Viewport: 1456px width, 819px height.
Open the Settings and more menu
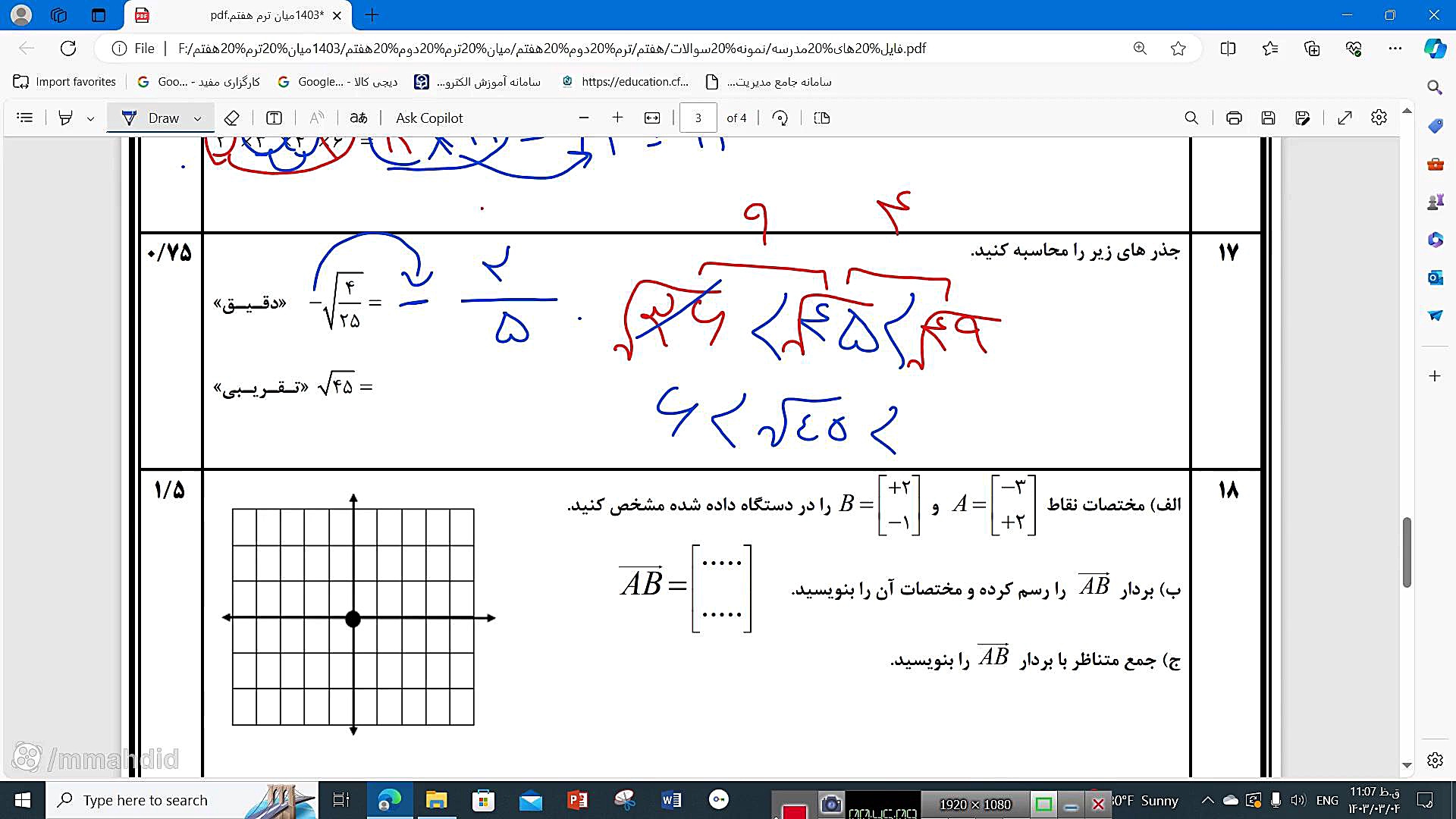(x=1395, y=49)
